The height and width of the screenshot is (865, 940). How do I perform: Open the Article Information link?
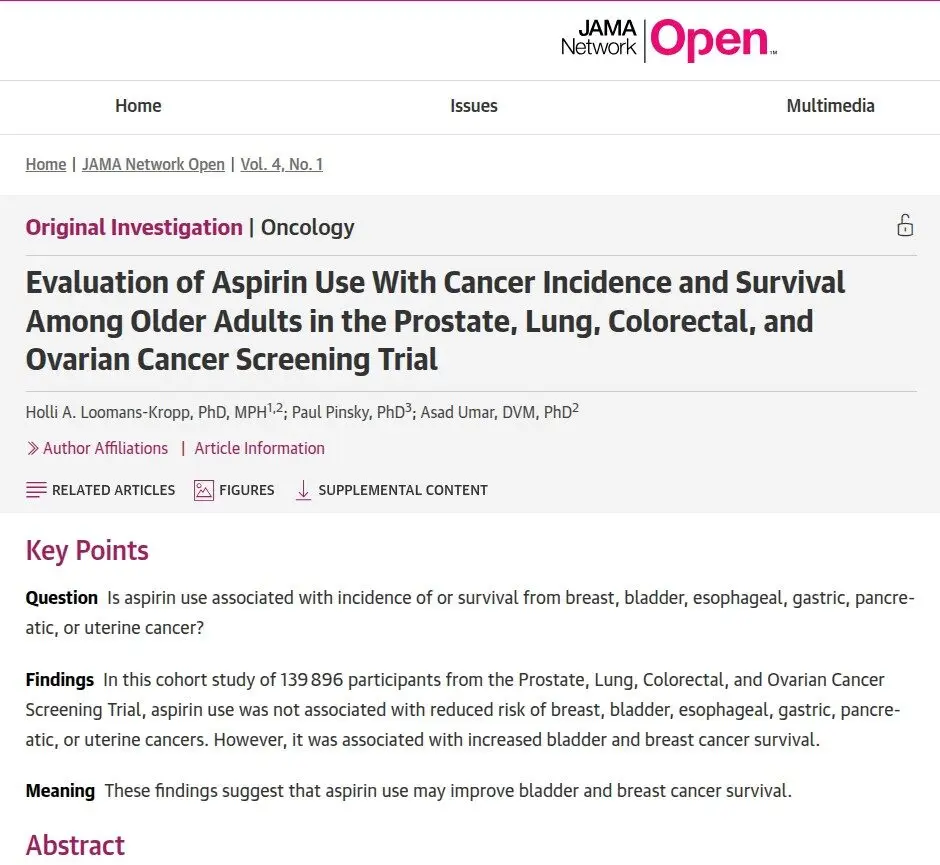click(260, 448)
